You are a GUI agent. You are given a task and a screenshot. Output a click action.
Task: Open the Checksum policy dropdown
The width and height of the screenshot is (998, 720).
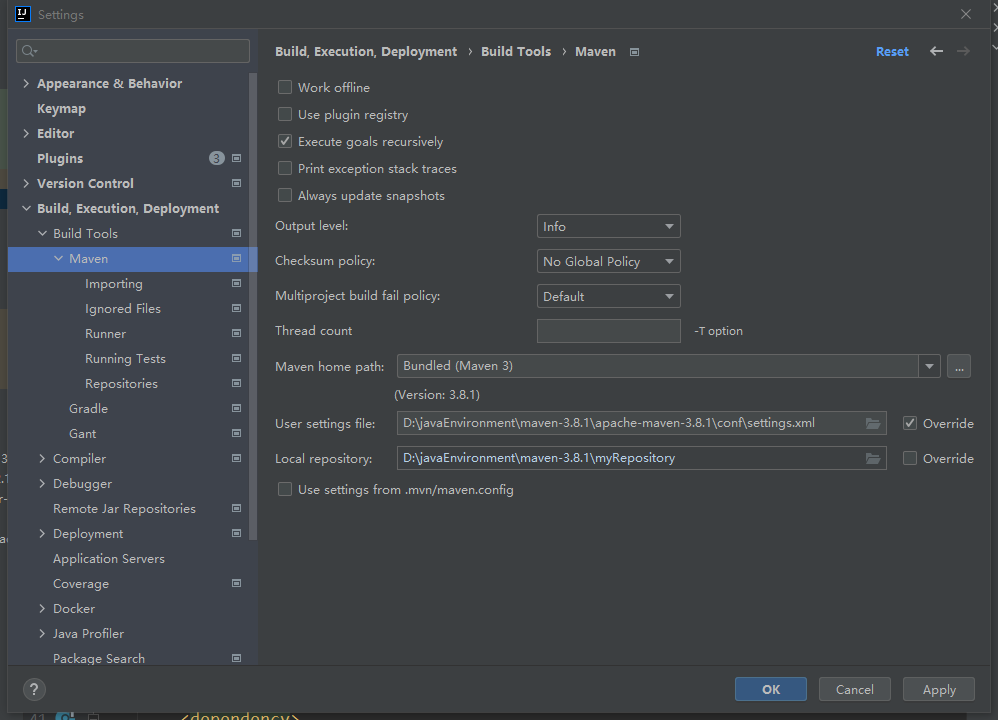tap(608, 261)
